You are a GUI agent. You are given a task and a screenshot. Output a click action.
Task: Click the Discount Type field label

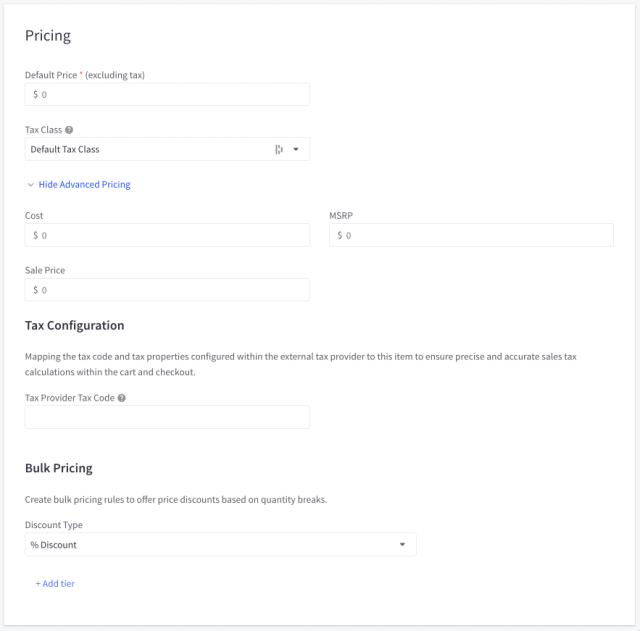pyautogui.click(x=54, y=525)
